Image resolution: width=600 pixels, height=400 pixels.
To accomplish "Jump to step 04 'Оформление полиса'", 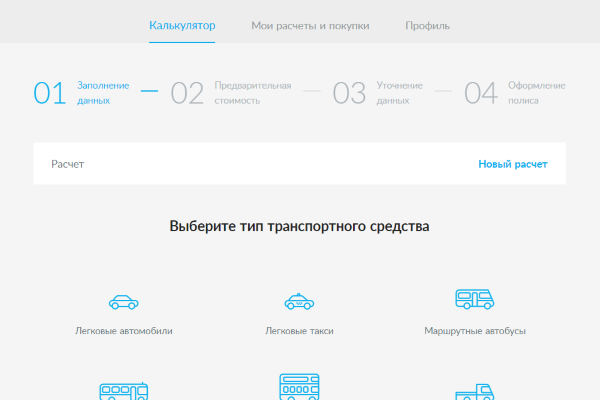I will (x=481, y=93).
